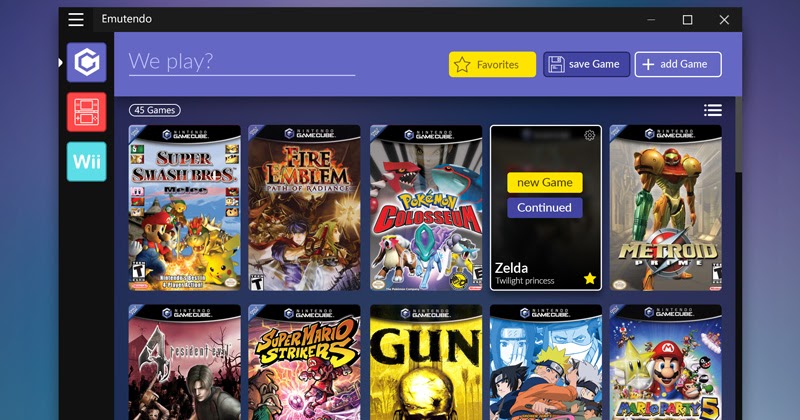The width and height of the screenshot is (800, 420).
Task: Open Super Mario Strikers cover
Action: pyautogui.click(x=304, y=362)
